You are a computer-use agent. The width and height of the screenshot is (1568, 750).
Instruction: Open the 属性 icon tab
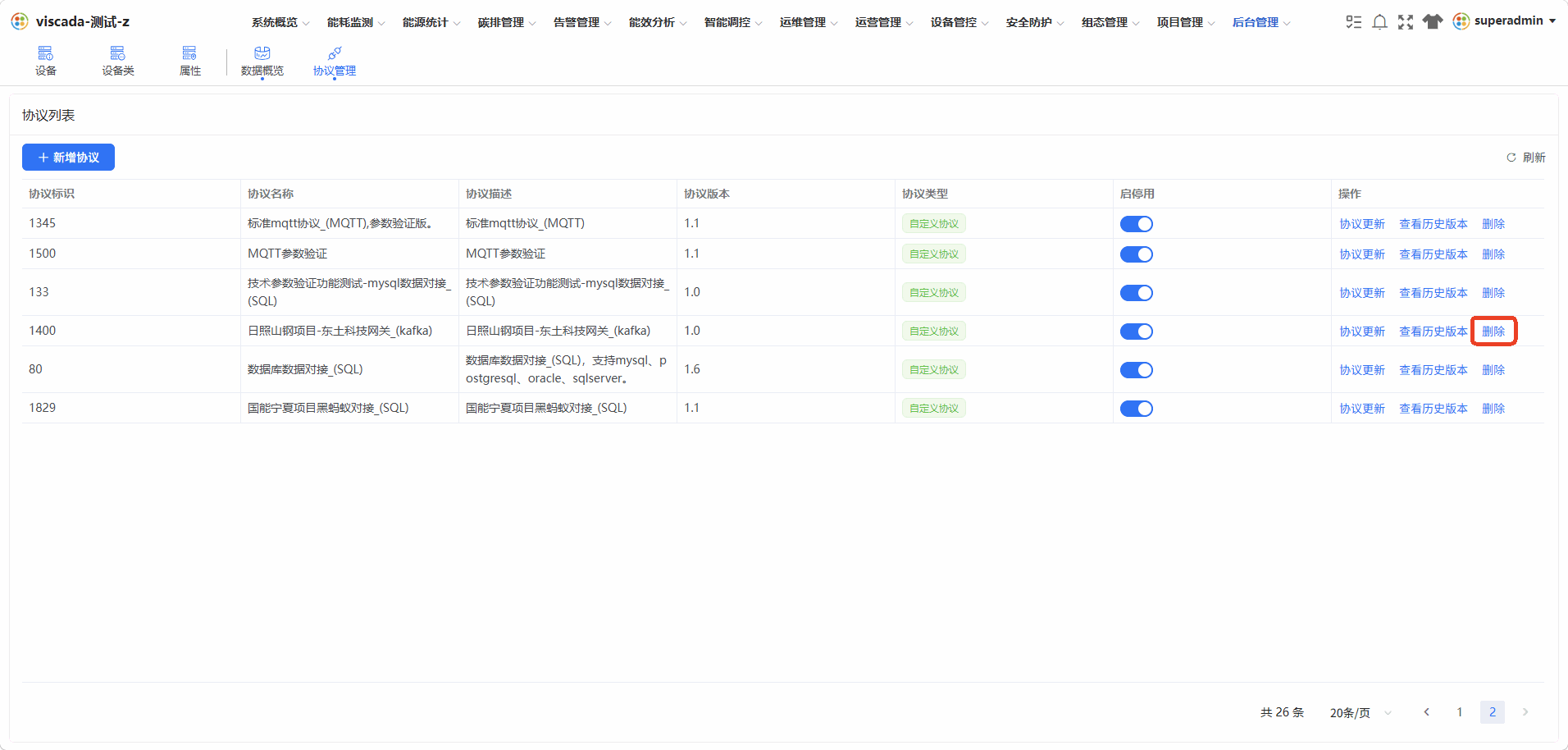point(190,62)
